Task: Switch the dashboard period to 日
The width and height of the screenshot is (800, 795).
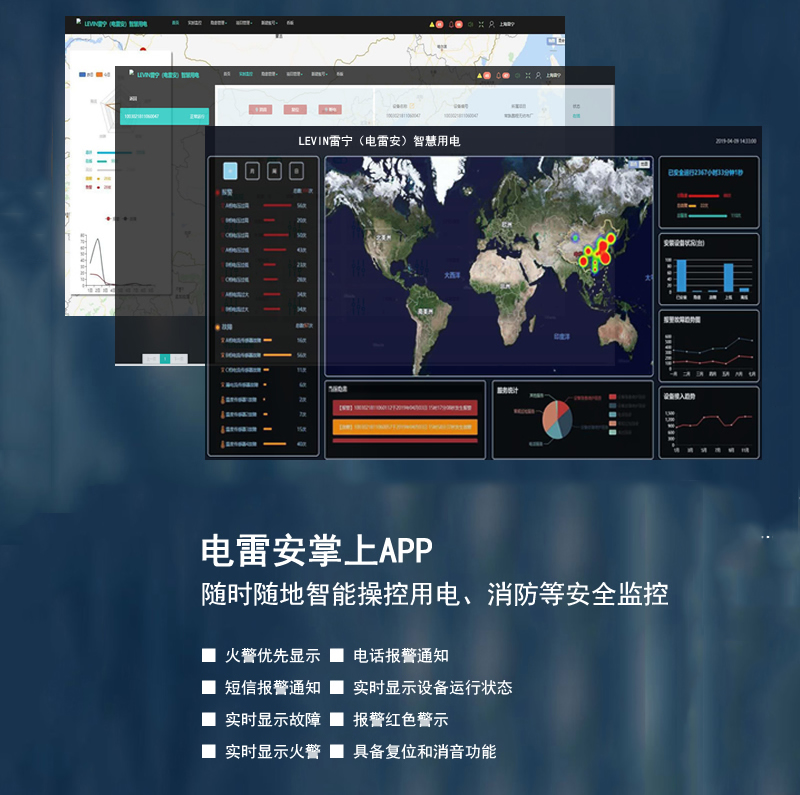Action: click(297, 171)
